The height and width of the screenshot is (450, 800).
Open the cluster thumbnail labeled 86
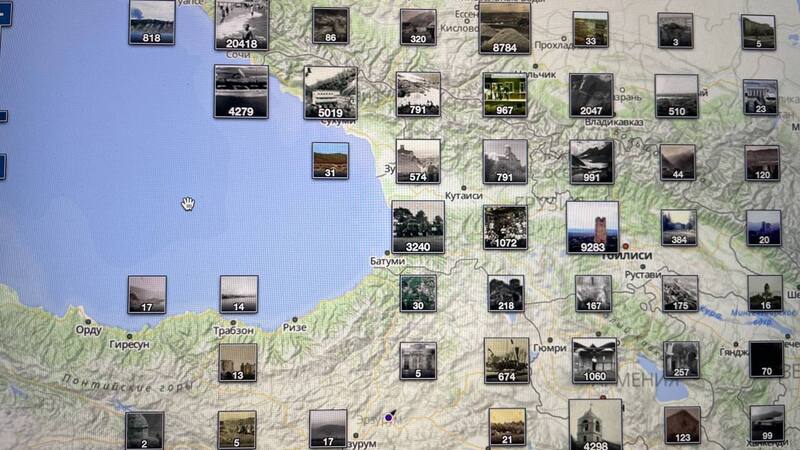coord(331,25)
